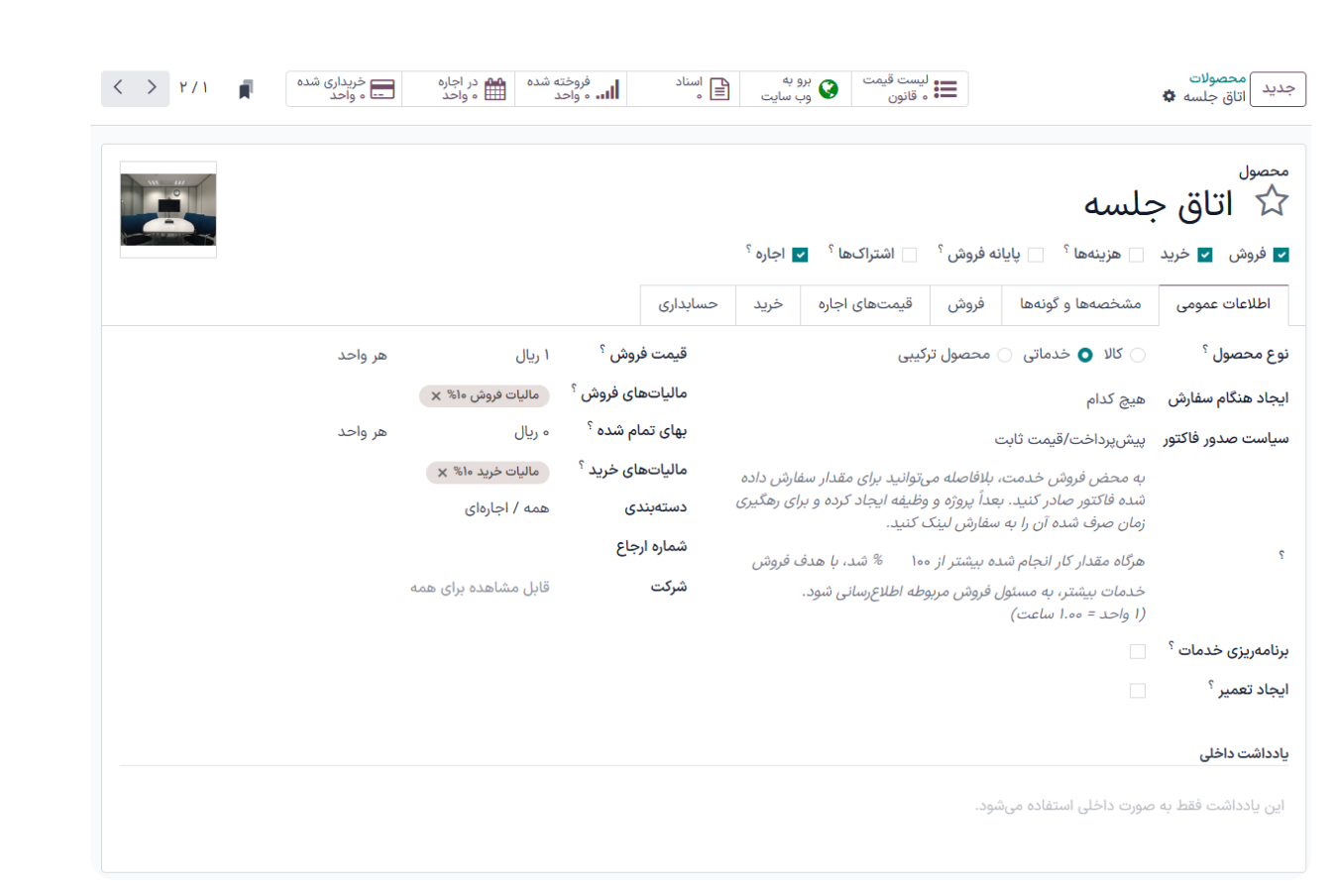Screen dimensions: 1328x896
Task: Open the gear settings icon beside the breadcrumb
Action: [x=1168, y=96]
